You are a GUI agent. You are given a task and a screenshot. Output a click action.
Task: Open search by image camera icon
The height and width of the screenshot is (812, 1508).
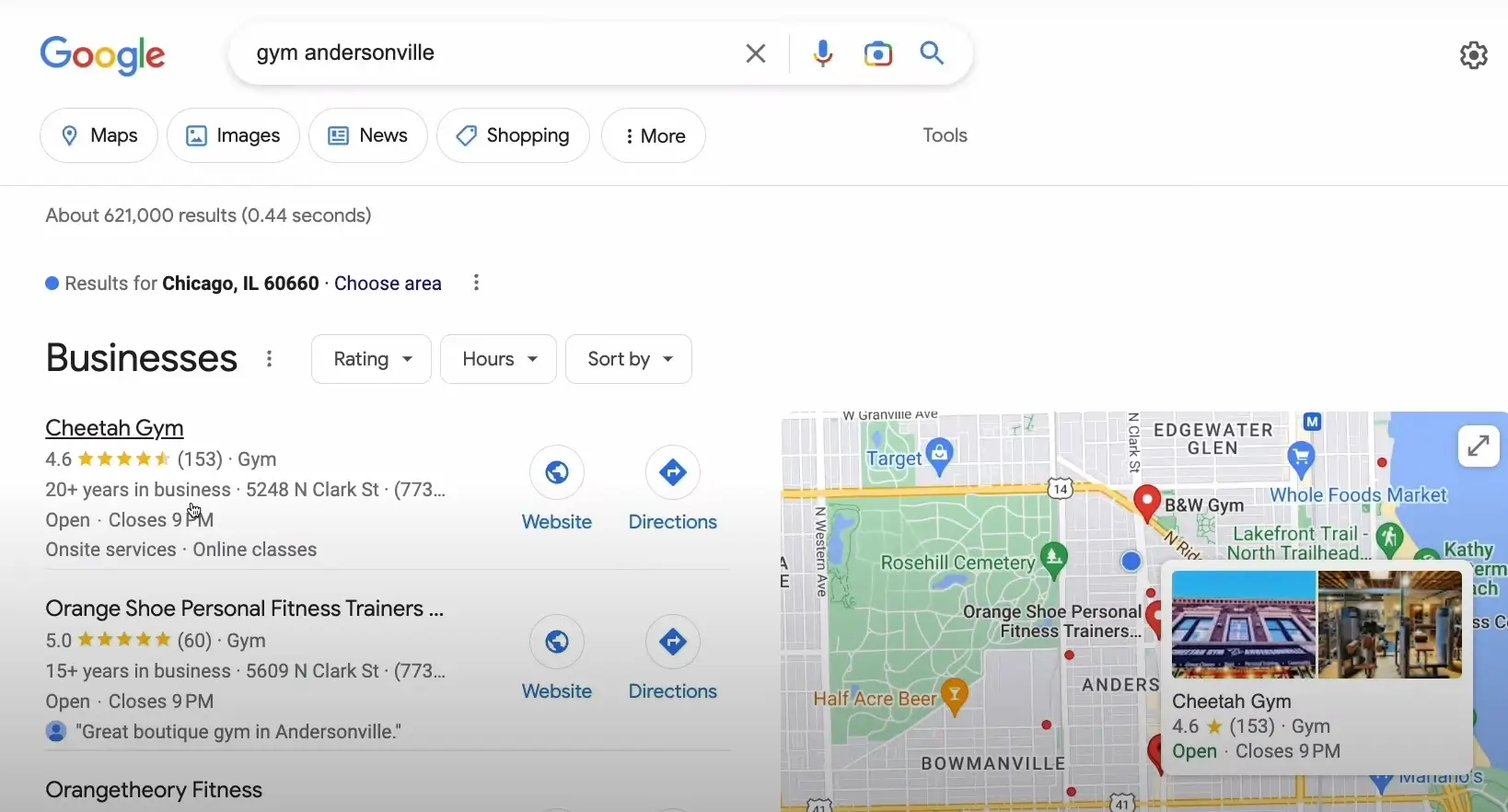pyautogui.click(x=878, y=53)
